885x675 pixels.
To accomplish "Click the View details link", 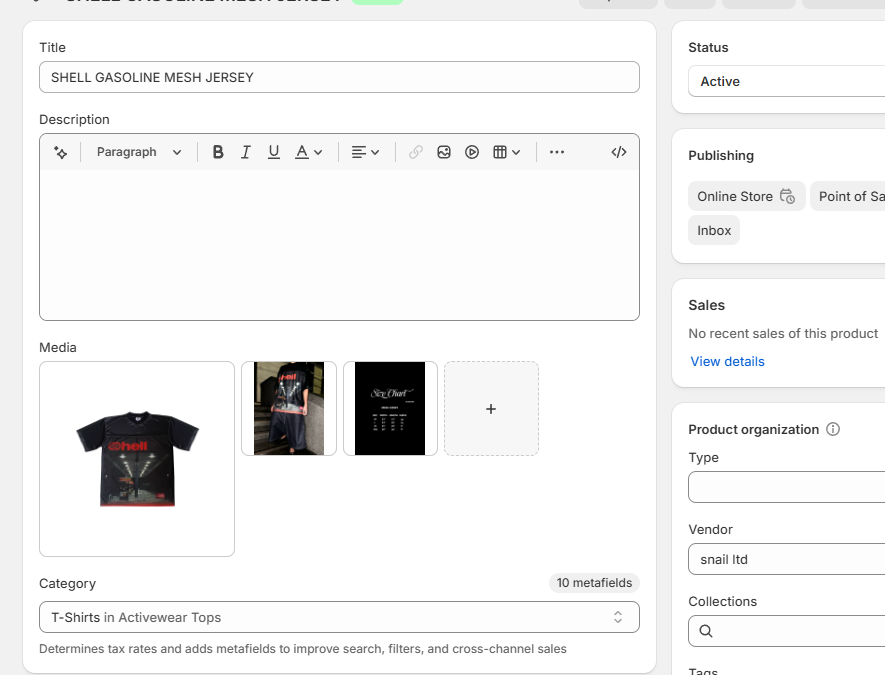I will pyautogui.click(x=727, y=361).
